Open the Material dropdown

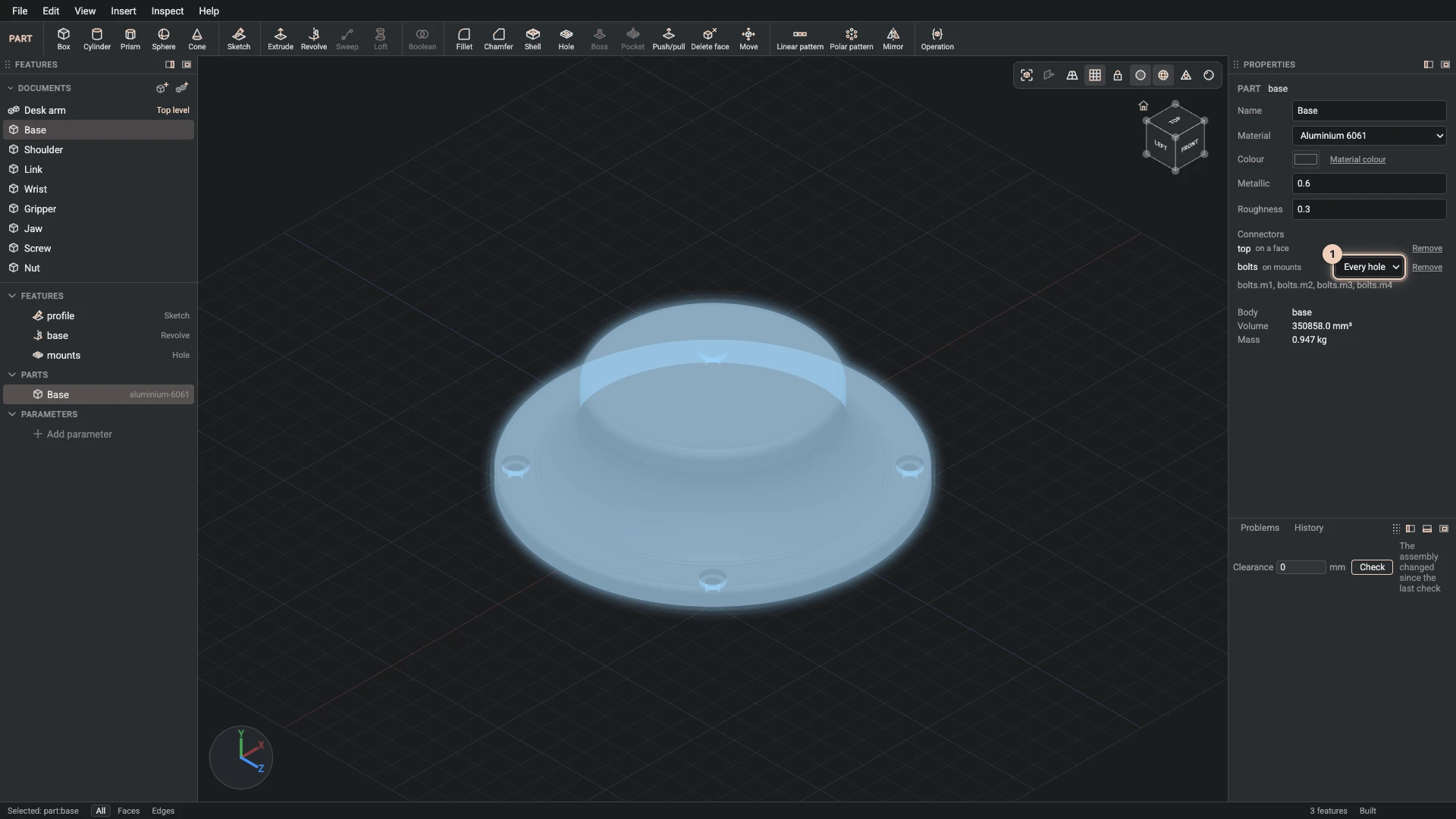coord(1369,136)
